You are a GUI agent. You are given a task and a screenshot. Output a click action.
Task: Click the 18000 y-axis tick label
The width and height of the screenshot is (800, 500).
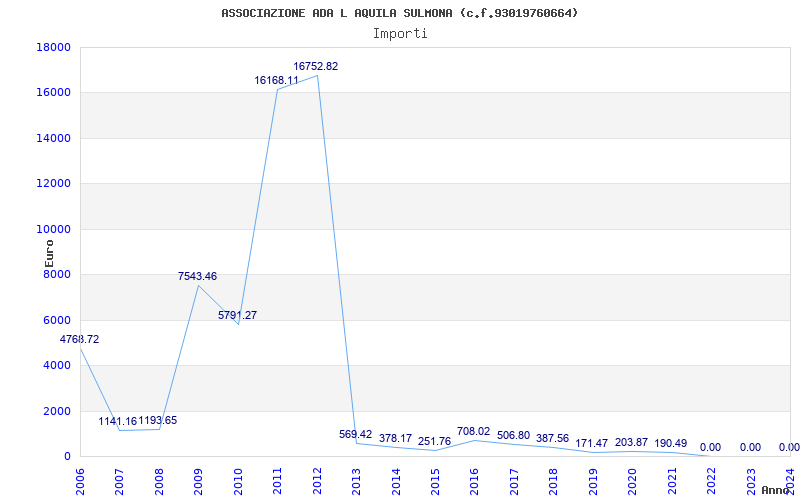point(53,47)
